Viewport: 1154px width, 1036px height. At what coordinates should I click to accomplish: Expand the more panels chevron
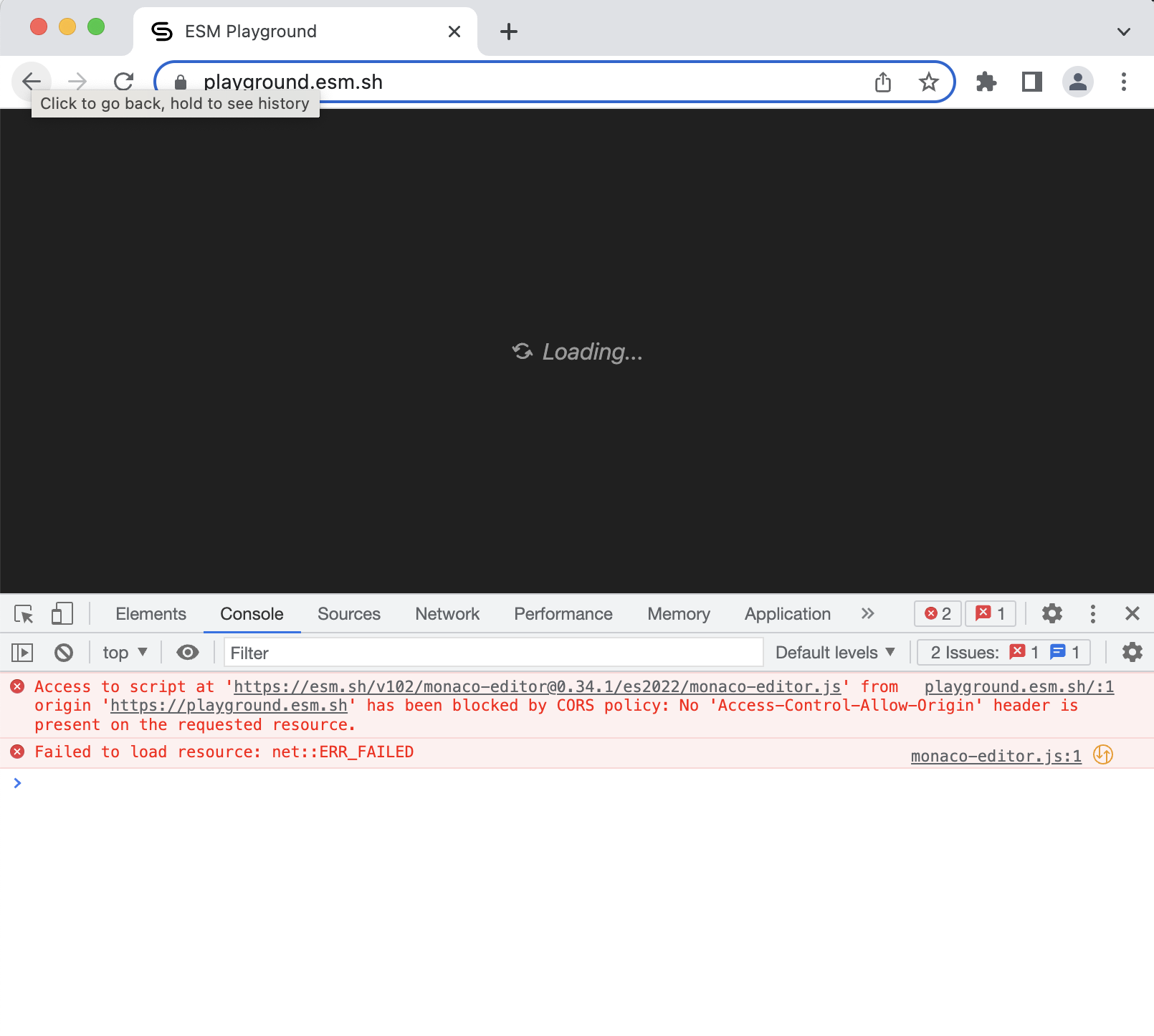click(868, 614)
